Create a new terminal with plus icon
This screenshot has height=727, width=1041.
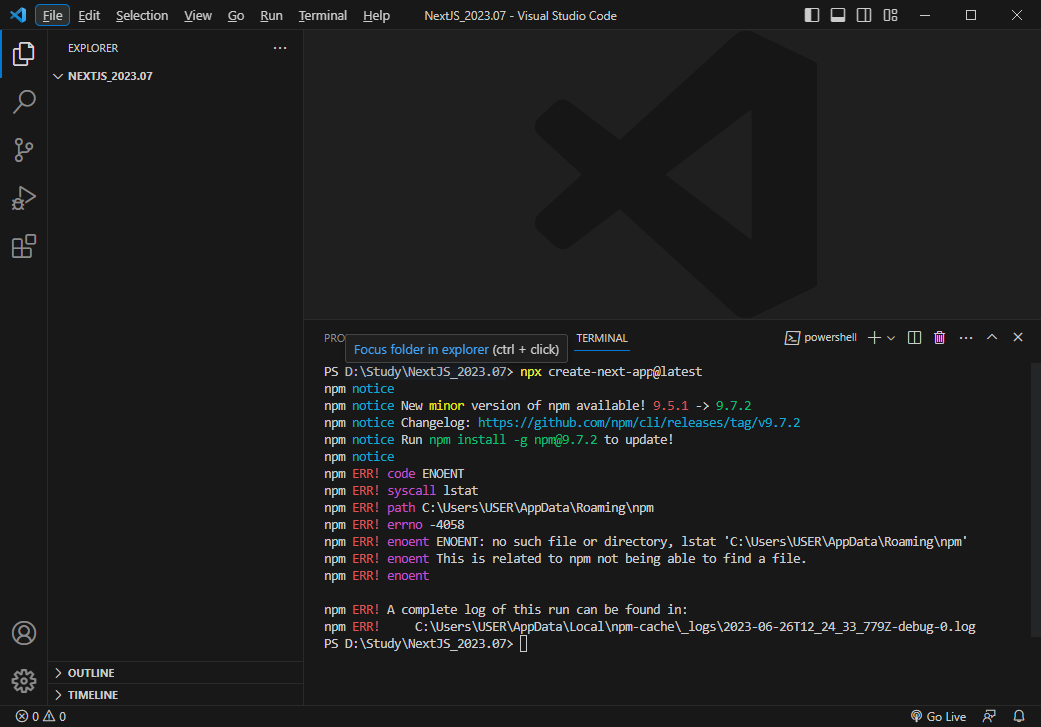(x=874, y=337)
